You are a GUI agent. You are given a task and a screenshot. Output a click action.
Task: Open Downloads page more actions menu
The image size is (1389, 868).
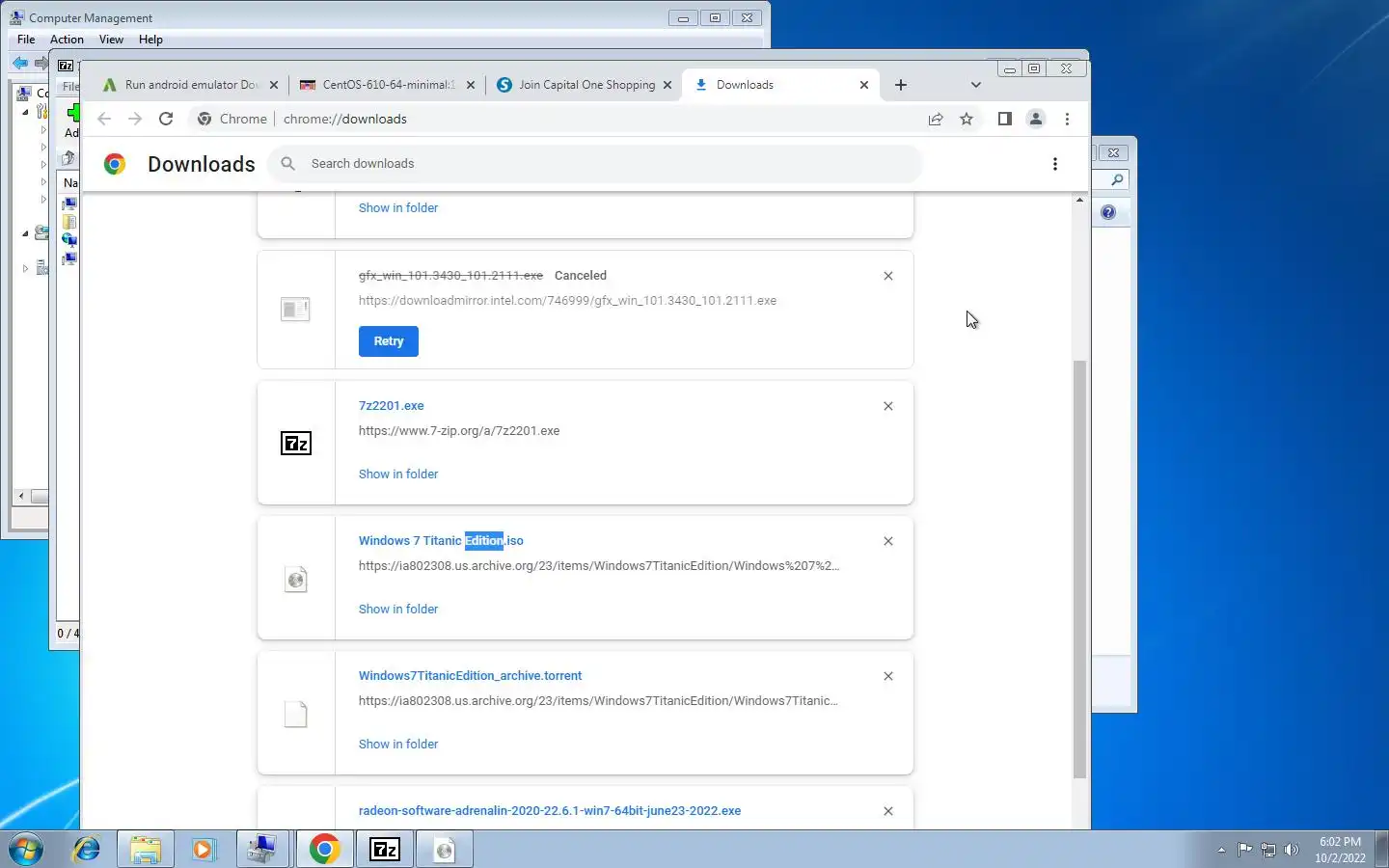pyautogui.click(x=1055, y=164)
